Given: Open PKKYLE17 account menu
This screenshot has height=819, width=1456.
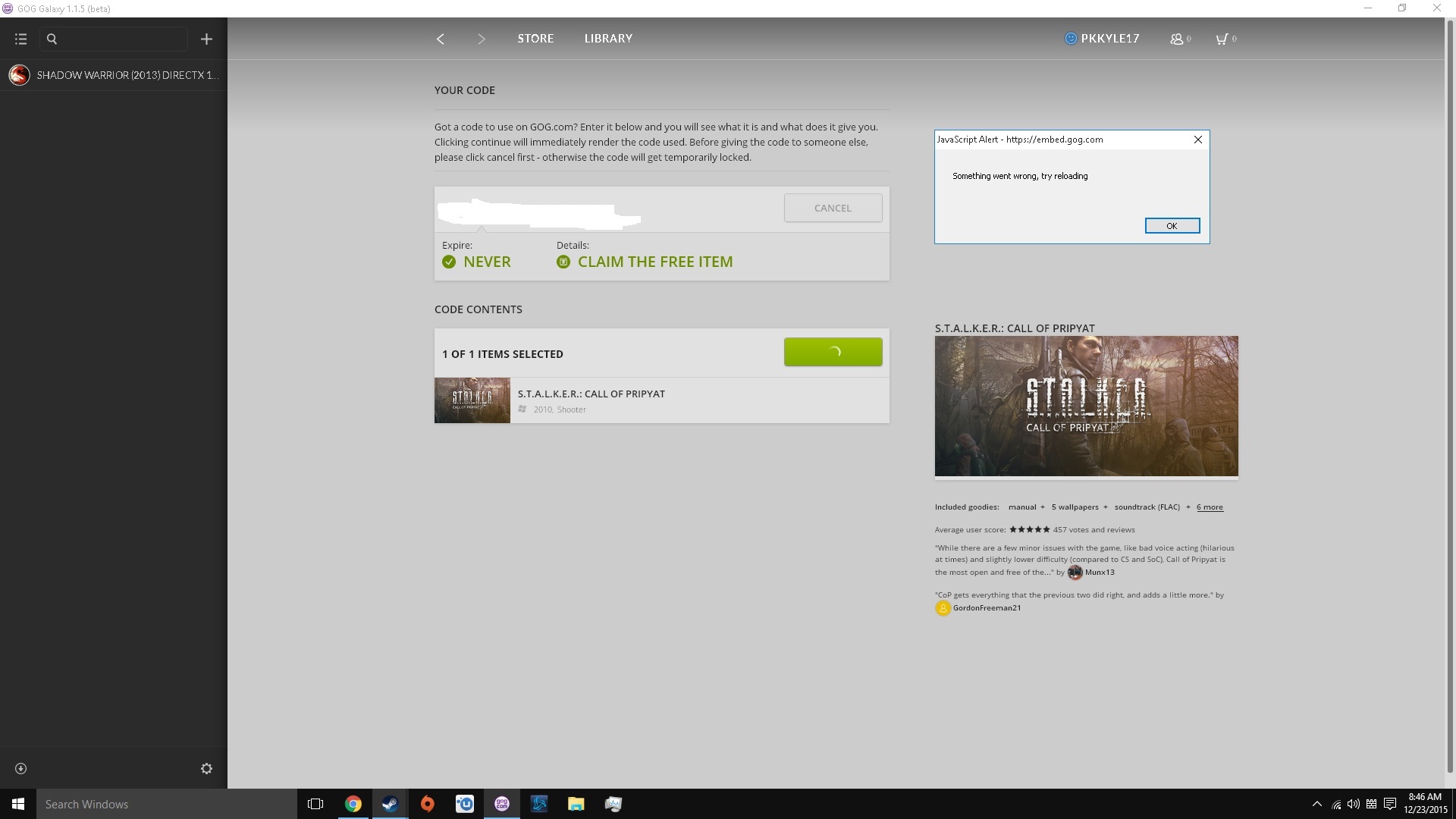Looking at the screenshot, I should pyautogui.click(x=1102, y=38).
